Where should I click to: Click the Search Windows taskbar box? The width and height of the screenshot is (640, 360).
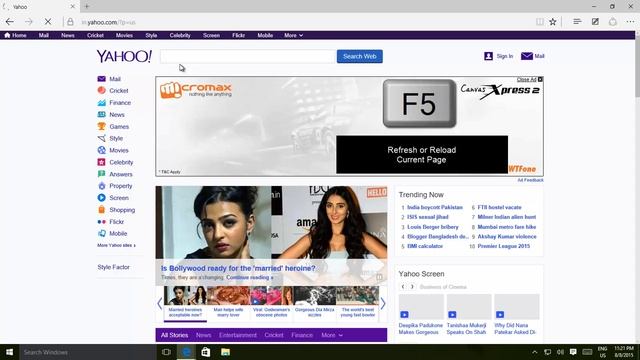(87, 352)
